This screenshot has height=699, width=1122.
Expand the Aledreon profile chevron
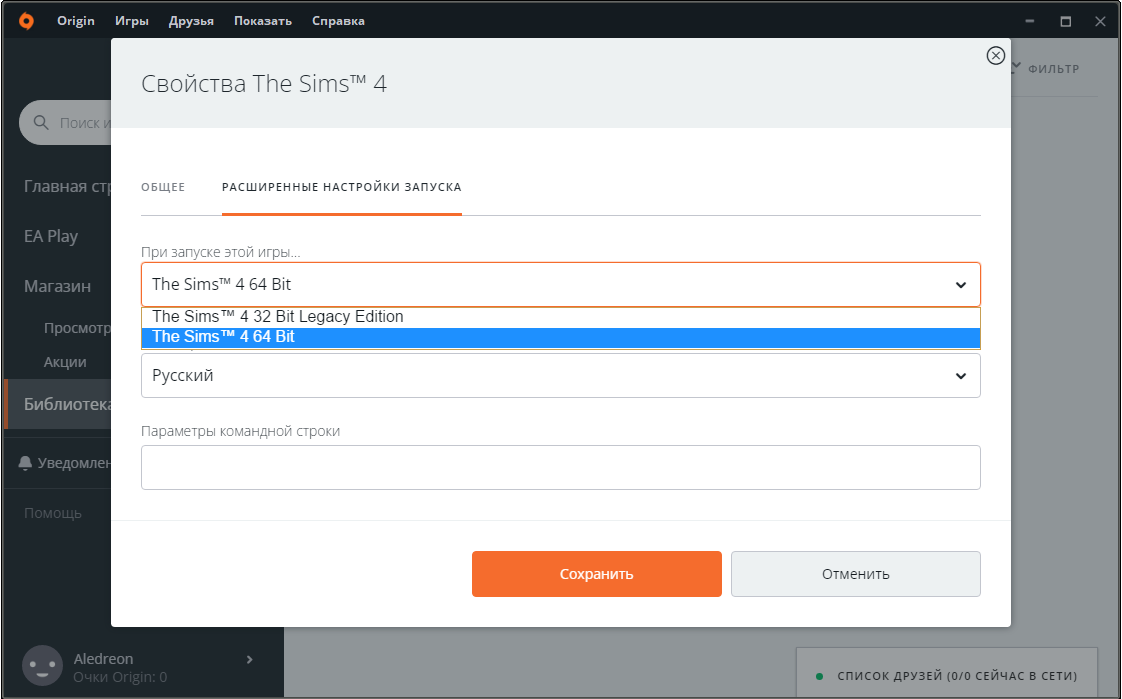tap(250, 660)
